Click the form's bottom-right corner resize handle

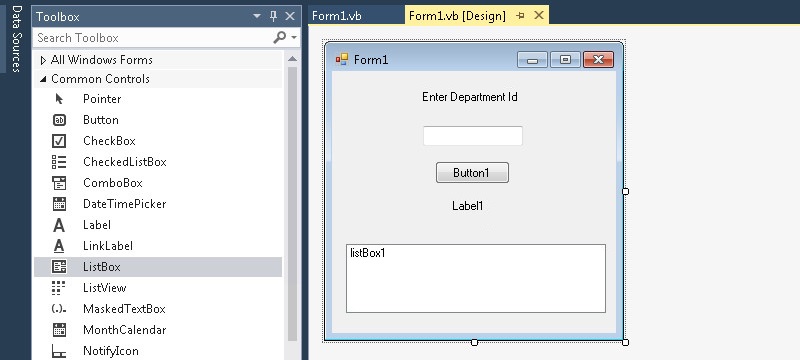click(626, 342)
